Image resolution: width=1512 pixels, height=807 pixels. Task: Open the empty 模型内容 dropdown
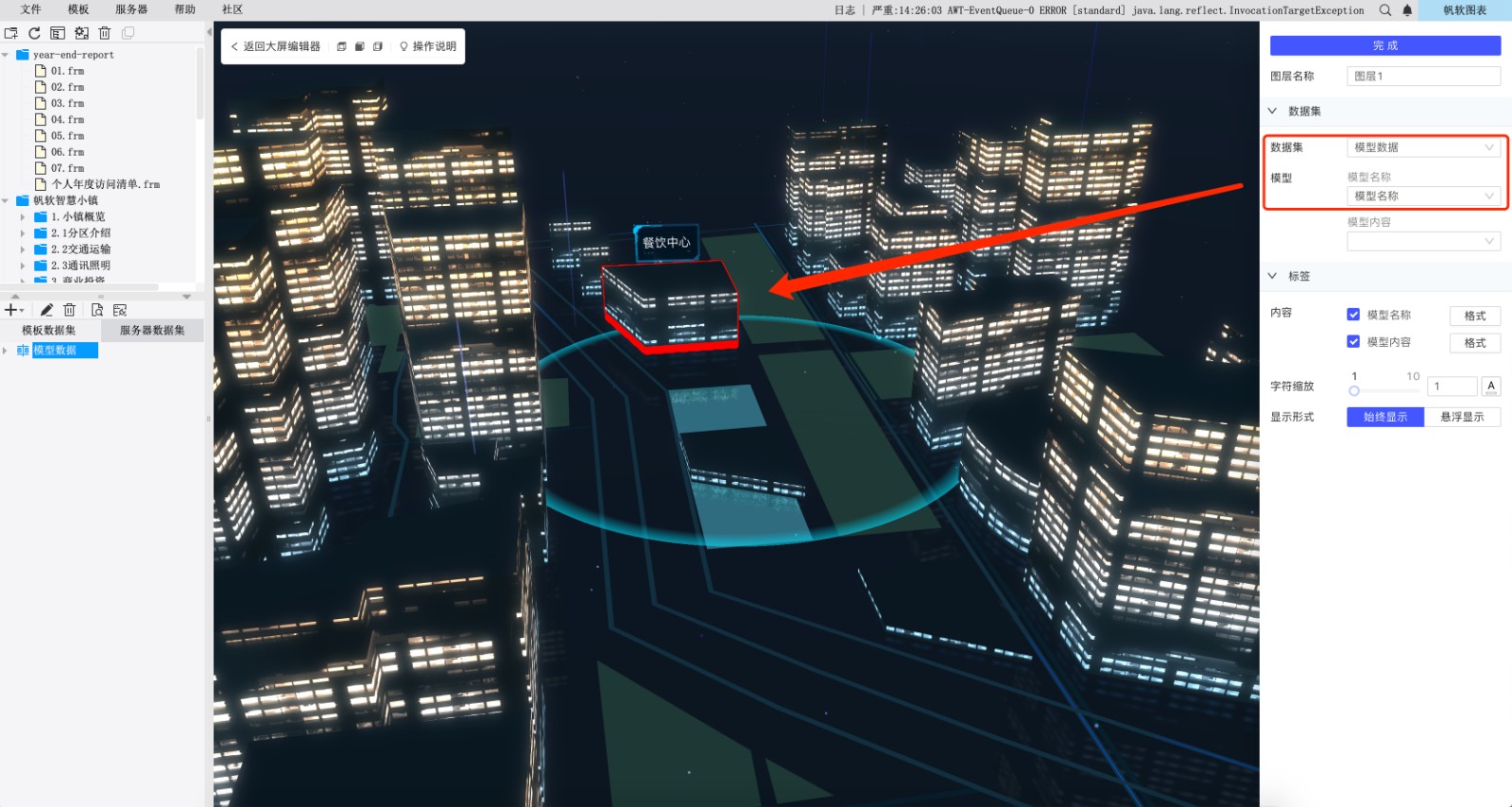[1423, 241]
